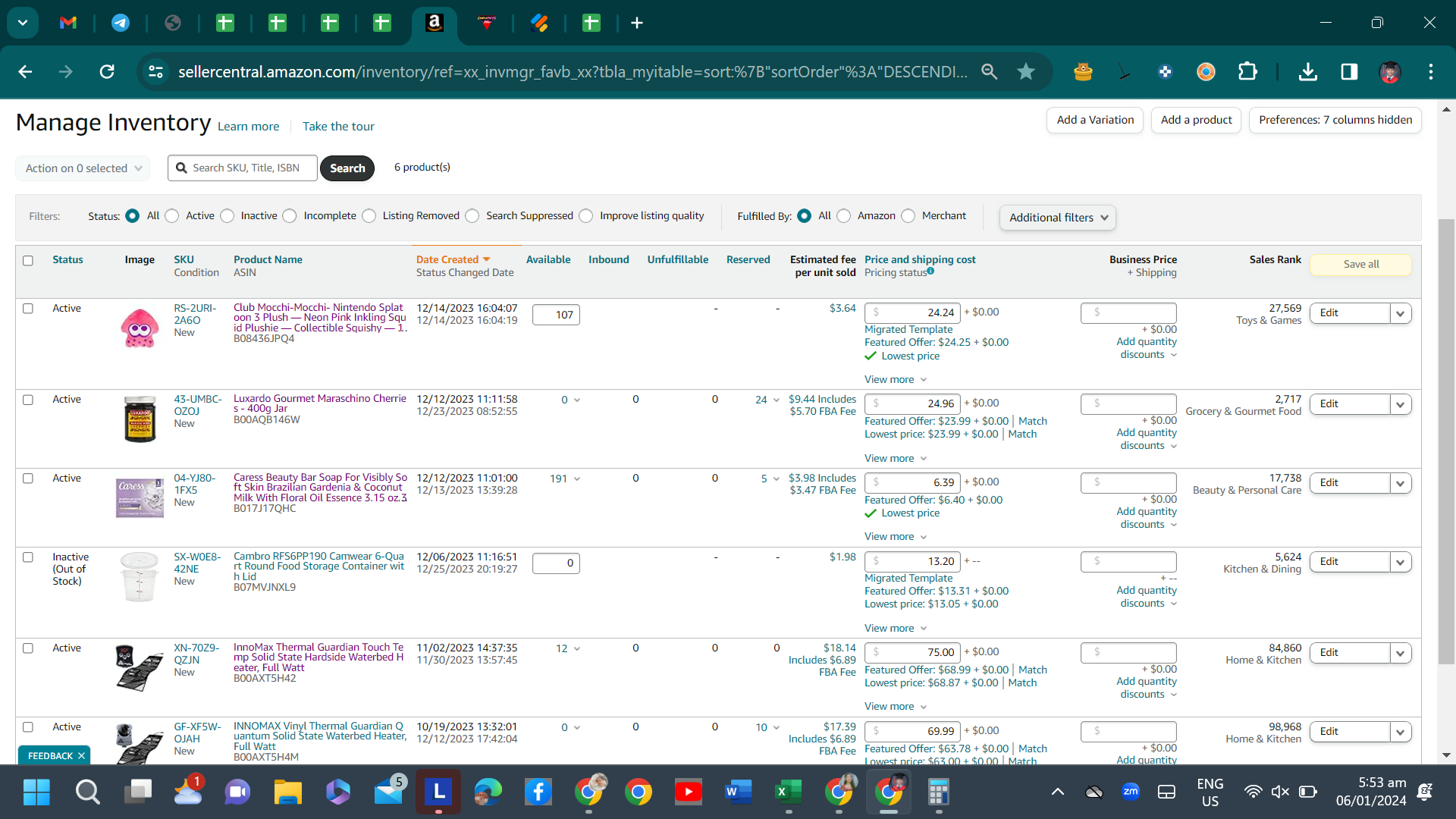Screen dimensions: 1456x819
Task: Launch YouTube from the taskbar
Action: [688, 792]
